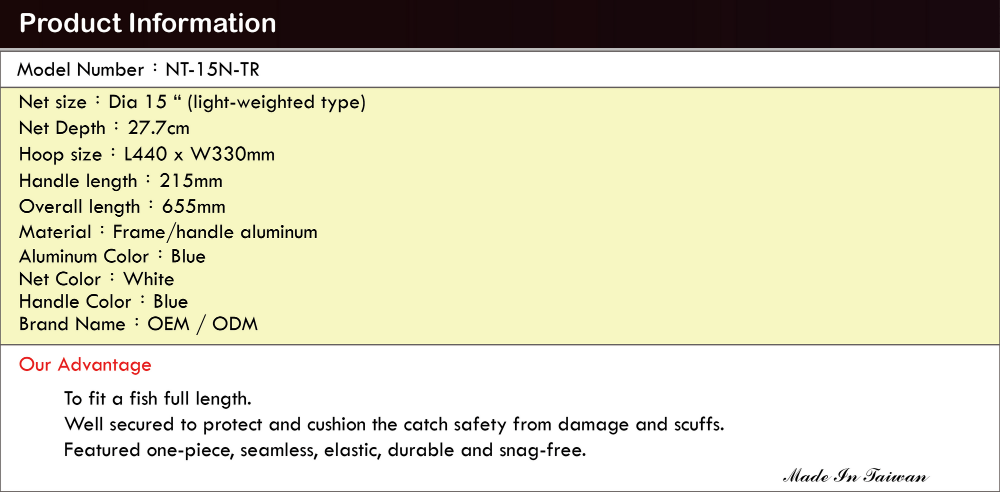Select the 'Featured one-piece, seamless' sentence
This screenshot has width=1000, height=492.
click(x=325, y=451)
